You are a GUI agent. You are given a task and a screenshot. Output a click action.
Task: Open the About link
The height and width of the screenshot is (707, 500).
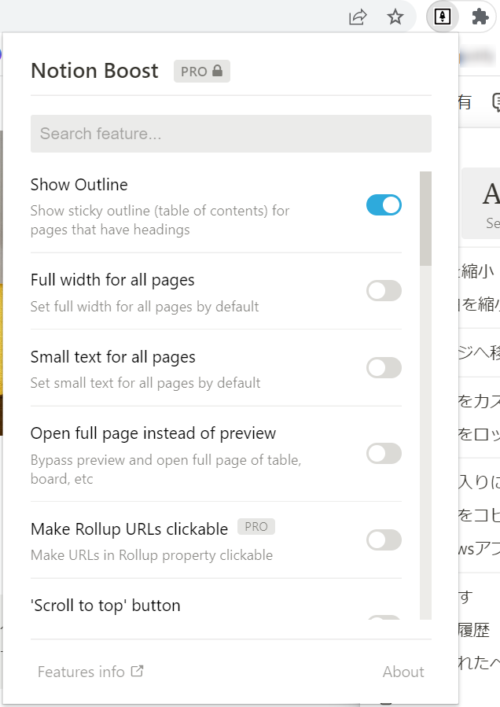[403, 672]
